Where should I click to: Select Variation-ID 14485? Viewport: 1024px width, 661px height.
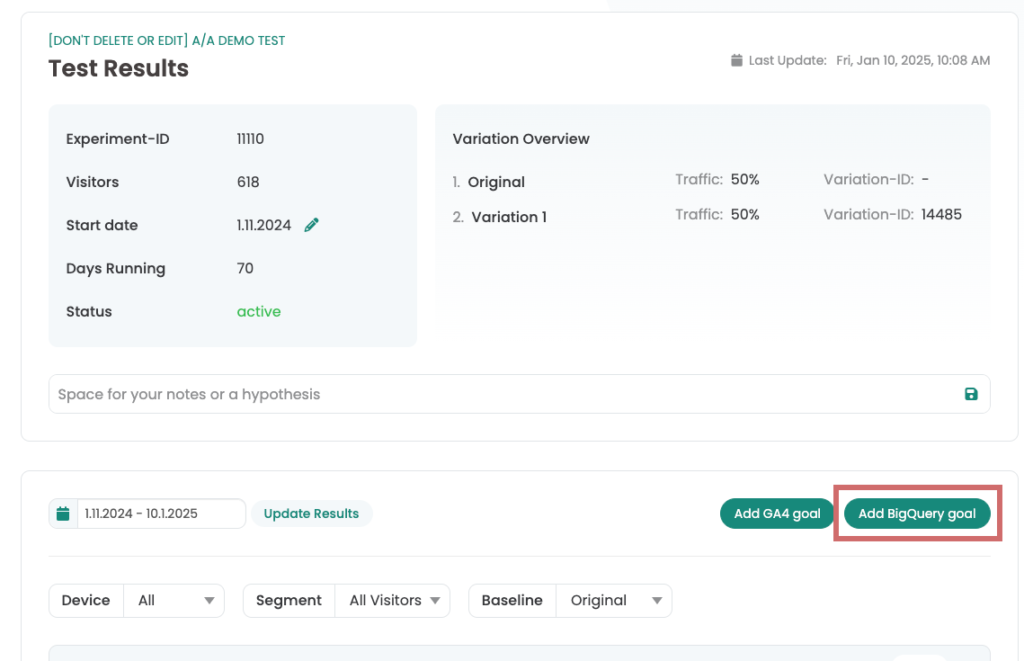941,214
